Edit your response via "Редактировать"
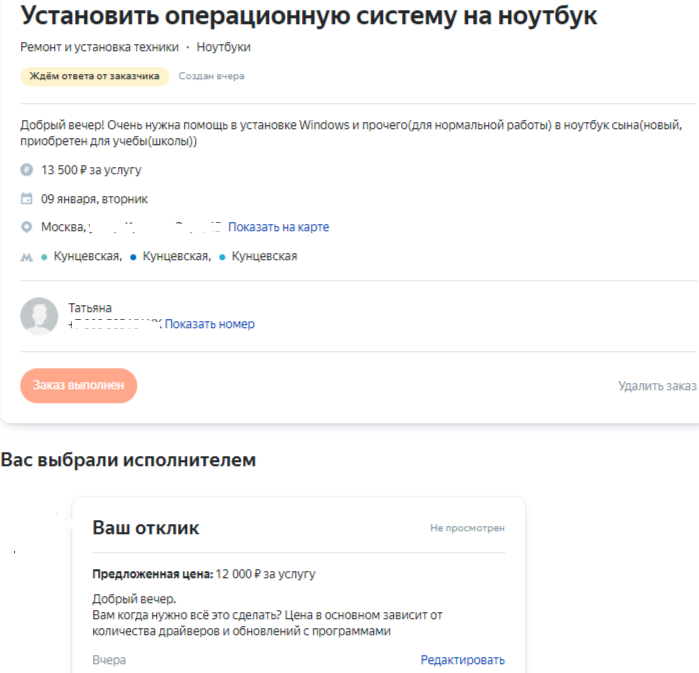This screenshot has height=673, width=699. pyautogui.click(x=462, y=660)
